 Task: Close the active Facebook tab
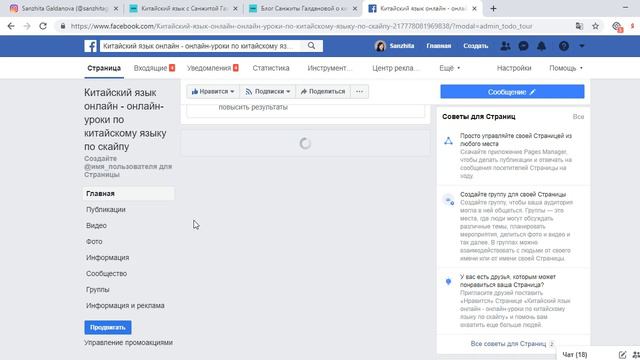(x=474, y=9)
